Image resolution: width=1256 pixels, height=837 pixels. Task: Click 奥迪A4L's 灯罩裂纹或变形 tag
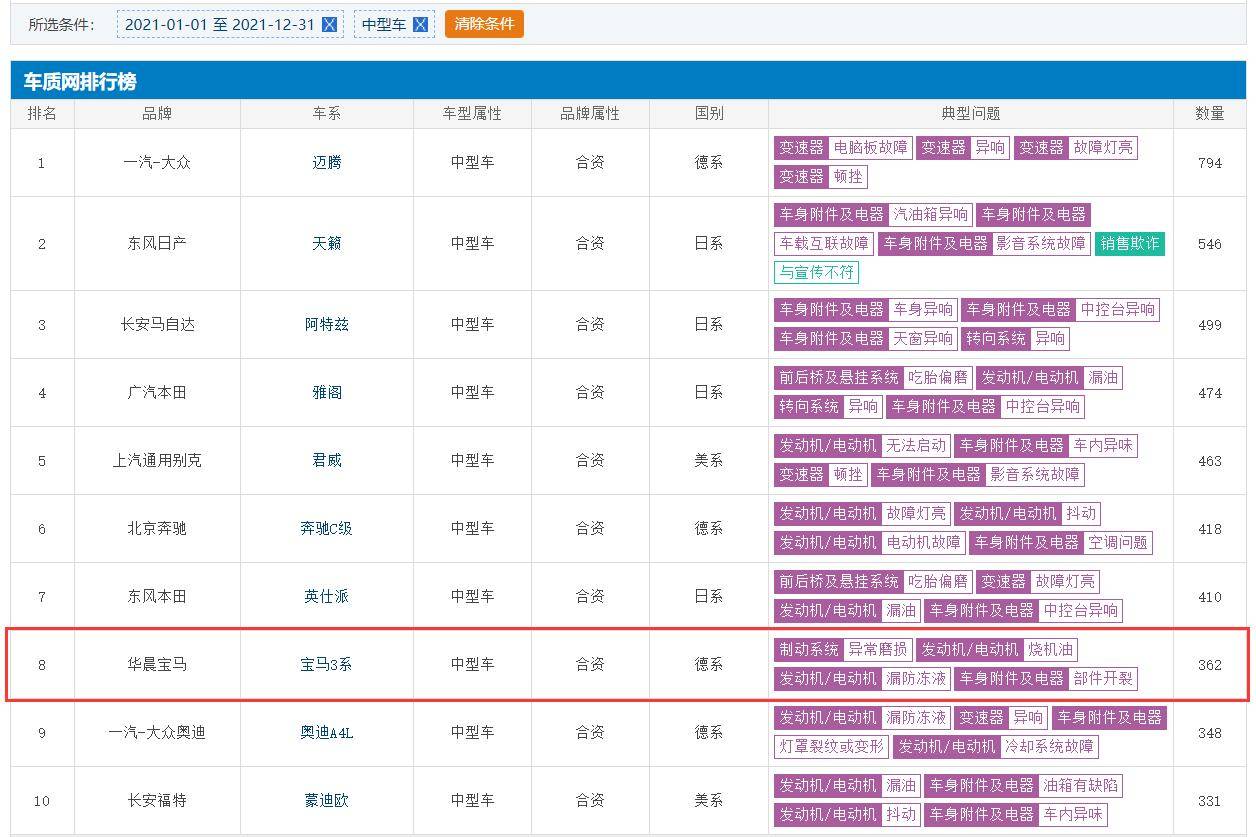tap(832, 747)
